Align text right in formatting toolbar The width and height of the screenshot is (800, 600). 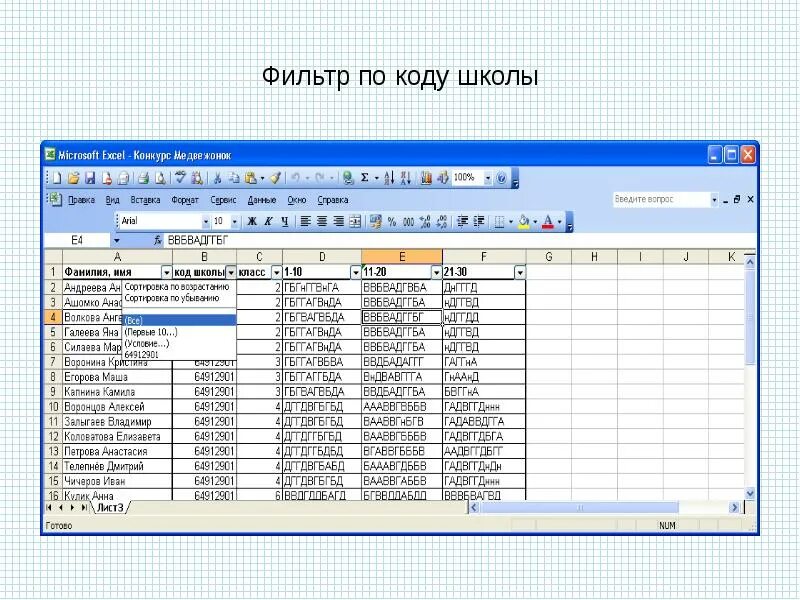(338, 221)
